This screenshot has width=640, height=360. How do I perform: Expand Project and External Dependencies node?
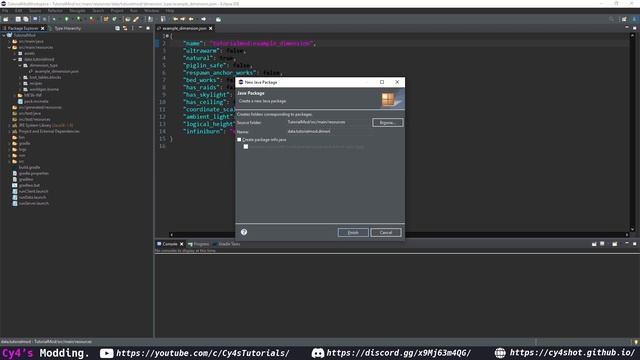tap(9, 131)
